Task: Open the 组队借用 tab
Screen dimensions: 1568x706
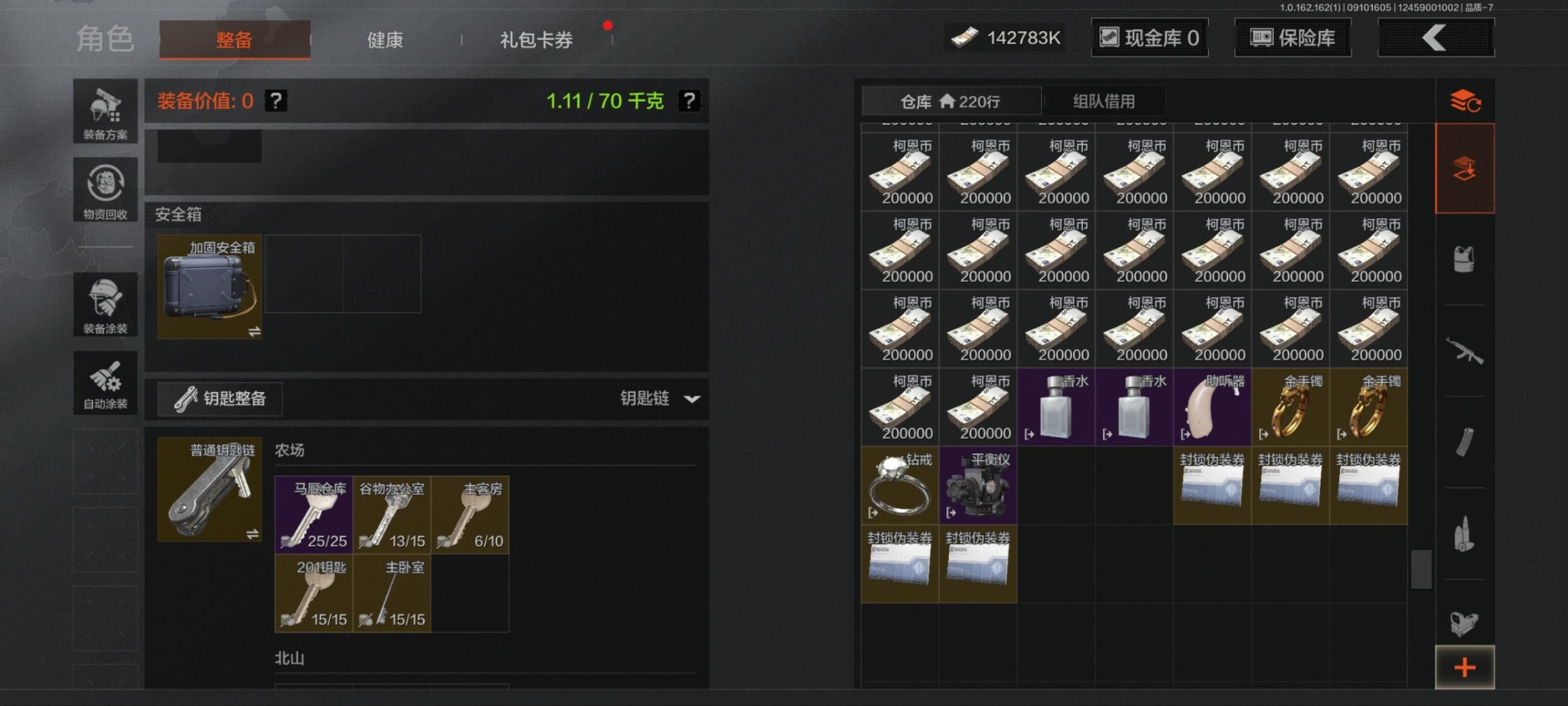Action: [1104, 101]
